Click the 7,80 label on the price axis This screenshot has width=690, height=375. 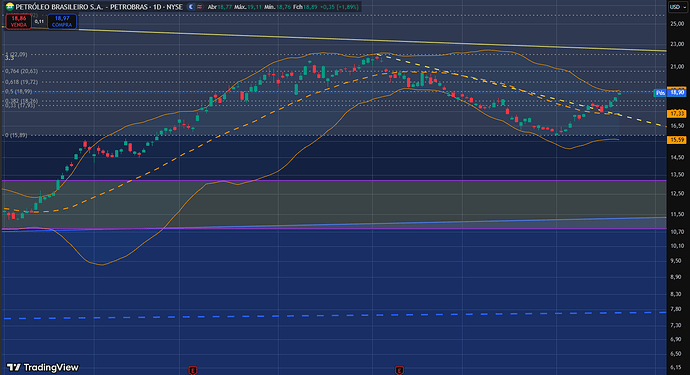[677, 309]
